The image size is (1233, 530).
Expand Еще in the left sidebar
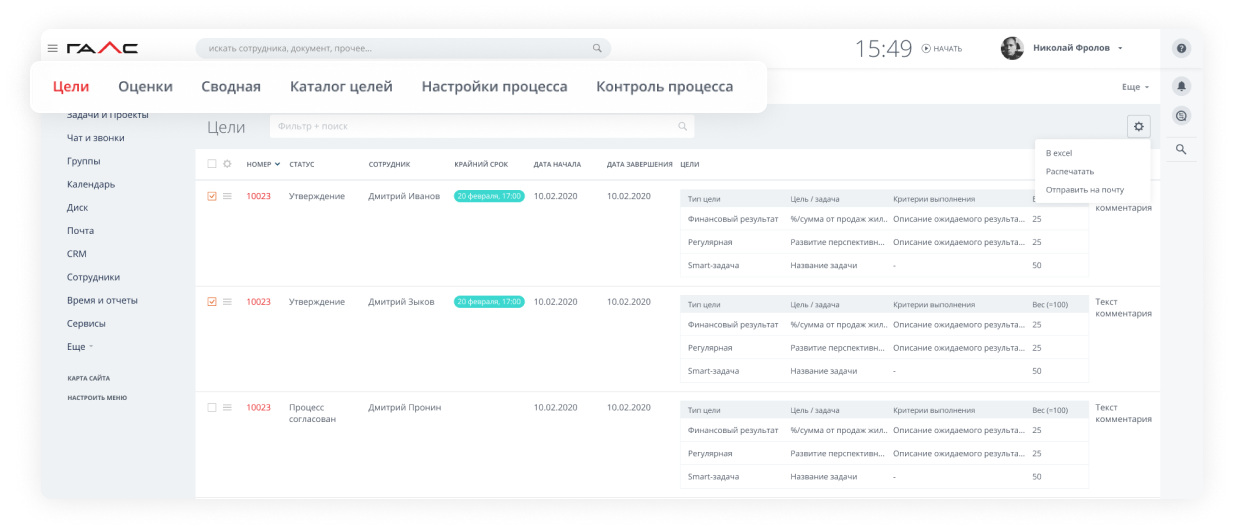click(80, 347)
